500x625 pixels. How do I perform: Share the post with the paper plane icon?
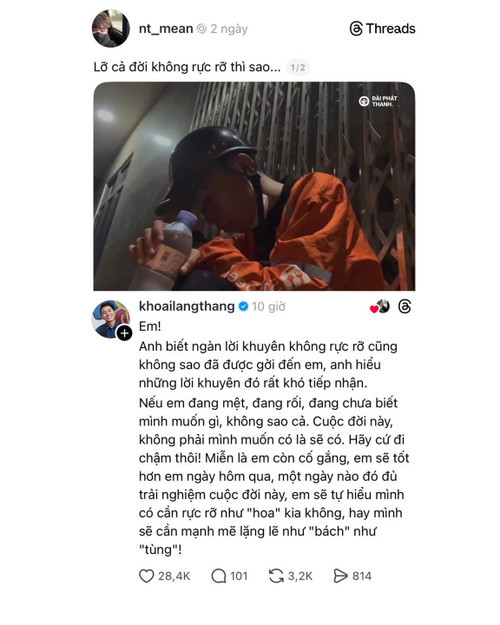(x=340, y=576)
